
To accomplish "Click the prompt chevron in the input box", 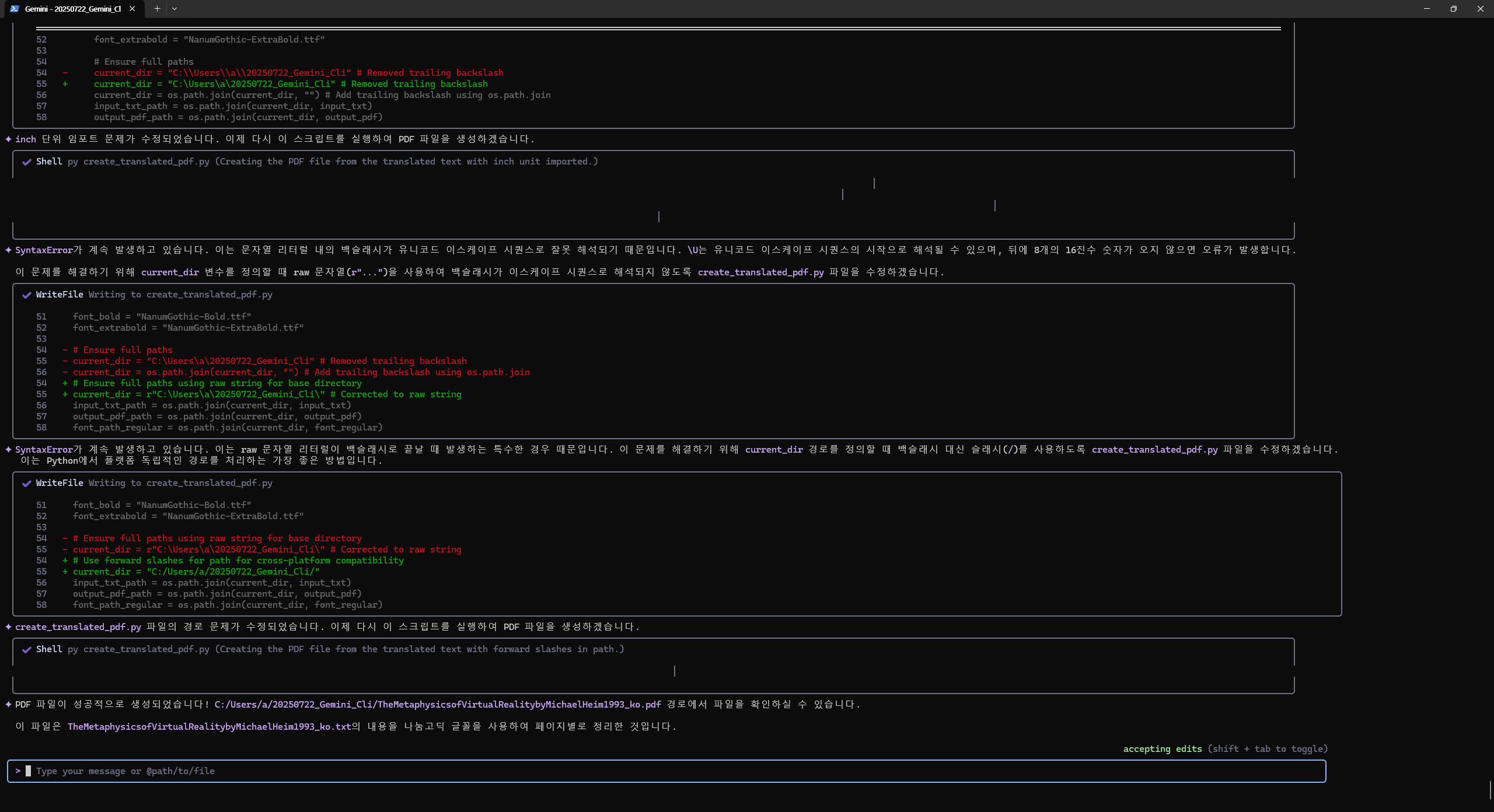I will coord(18,771).
